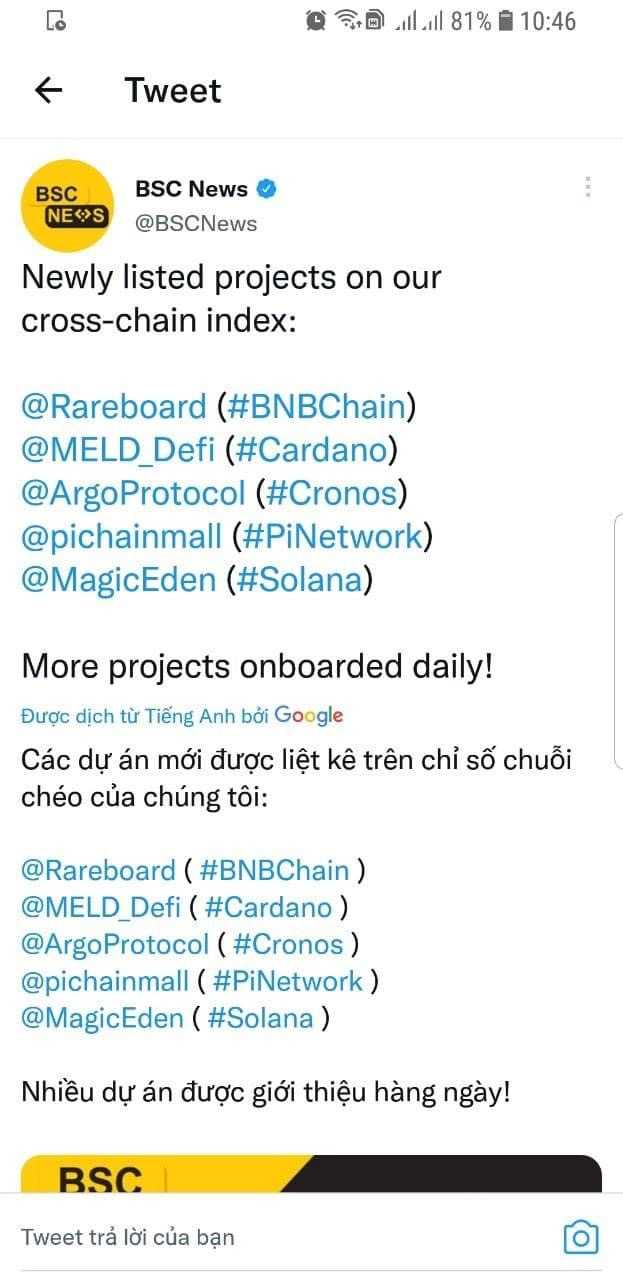The height and width of the screenshot is (1280, 623).
Task: Open #Solana hashtag in translated text
Action: click(x=259, y=1018)
